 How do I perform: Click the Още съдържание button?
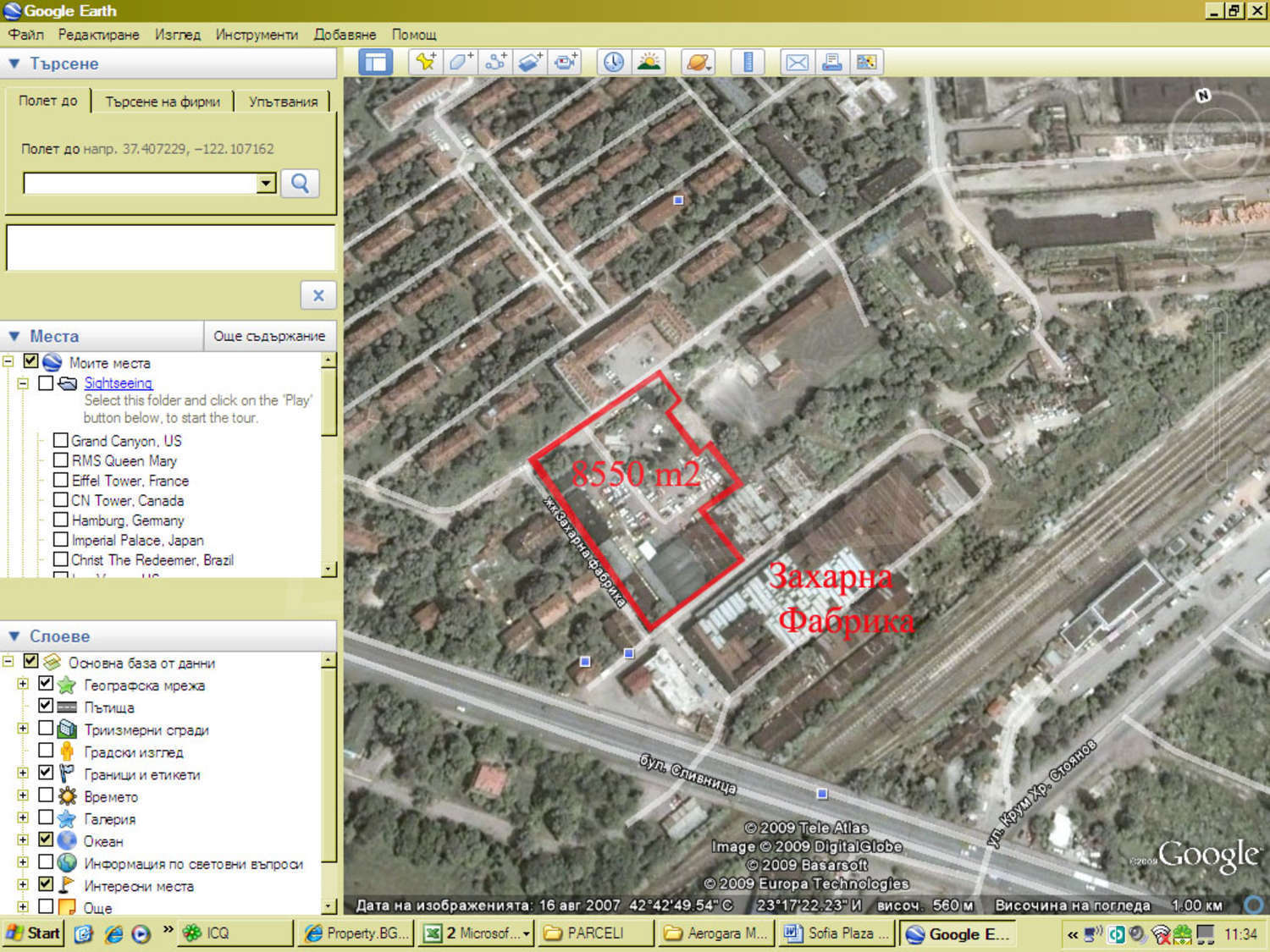(x=269, y=336)
